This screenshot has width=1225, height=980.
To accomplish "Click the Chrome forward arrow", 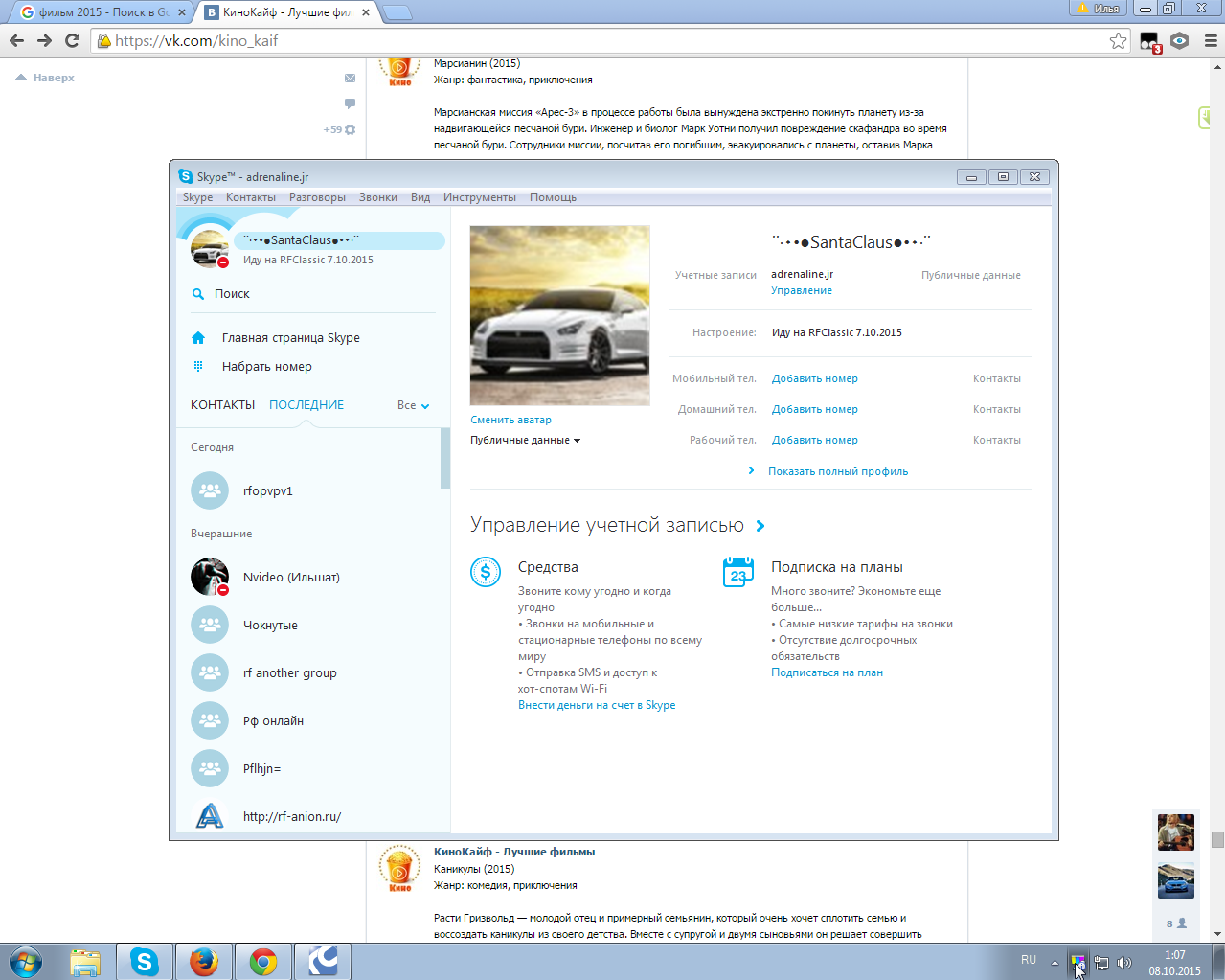I will coord(44,40).
